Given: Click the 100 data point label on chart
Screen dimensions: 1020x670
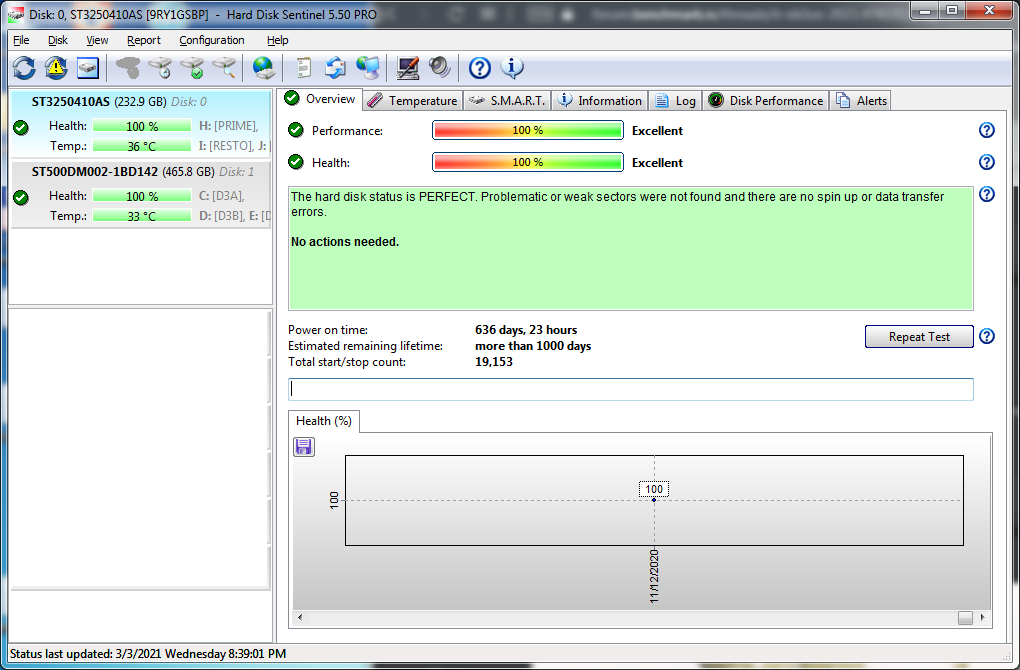Looking at the screenshot, I should [x=654, y=489].
